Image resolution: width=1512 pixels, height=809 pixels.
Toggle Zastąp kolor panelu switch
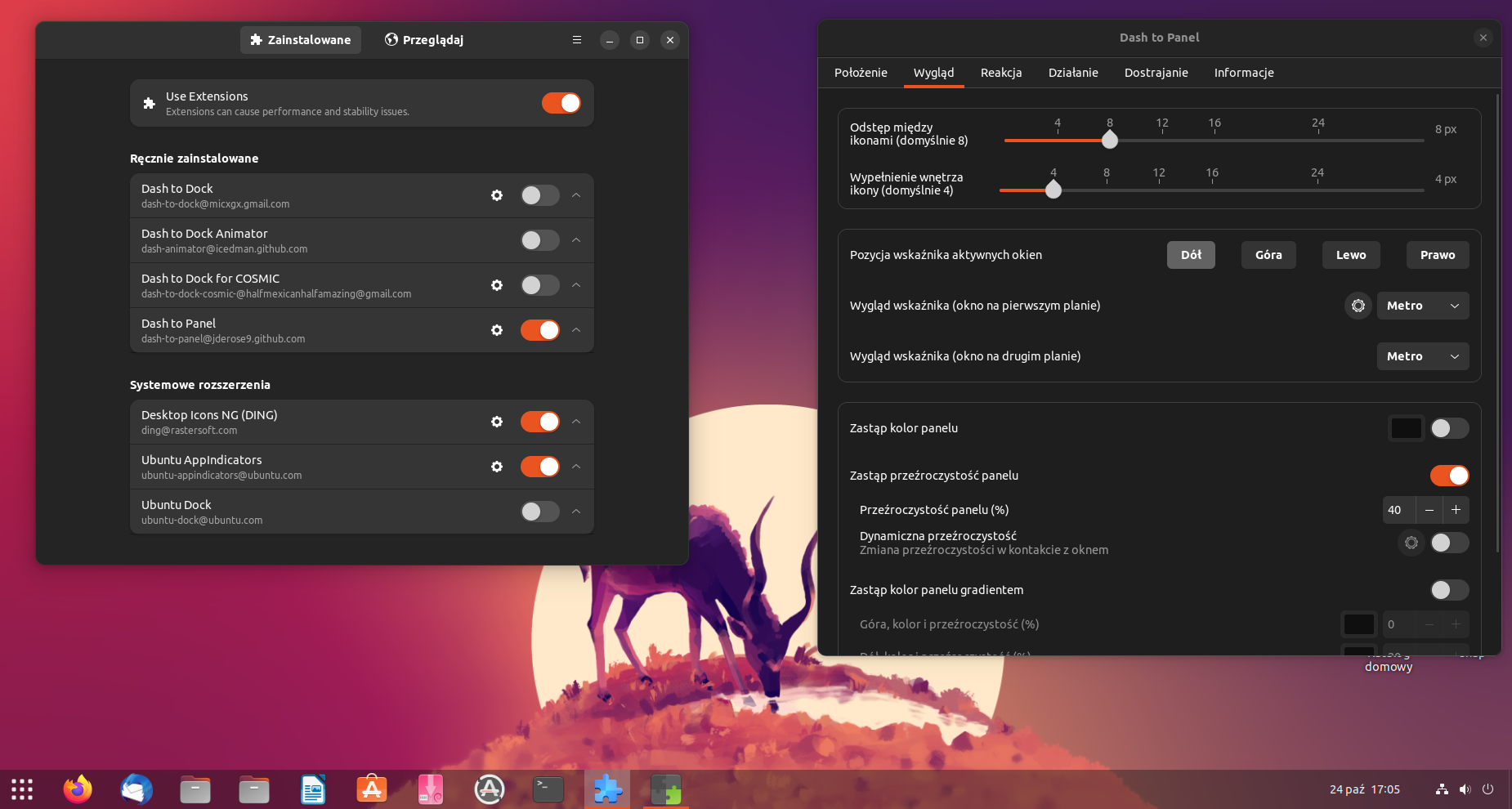coord(1450,428)
